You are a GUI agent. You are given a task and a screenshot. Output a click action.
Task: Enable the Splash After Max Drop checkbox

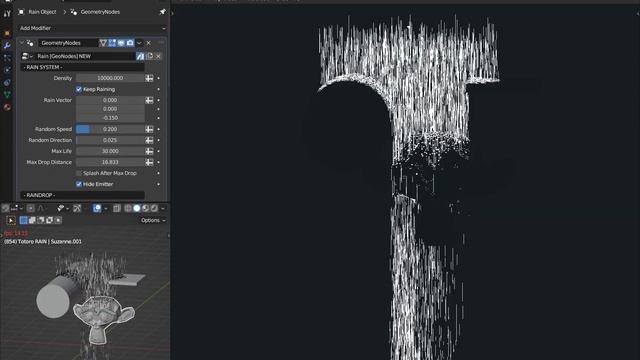pos(79,173)
